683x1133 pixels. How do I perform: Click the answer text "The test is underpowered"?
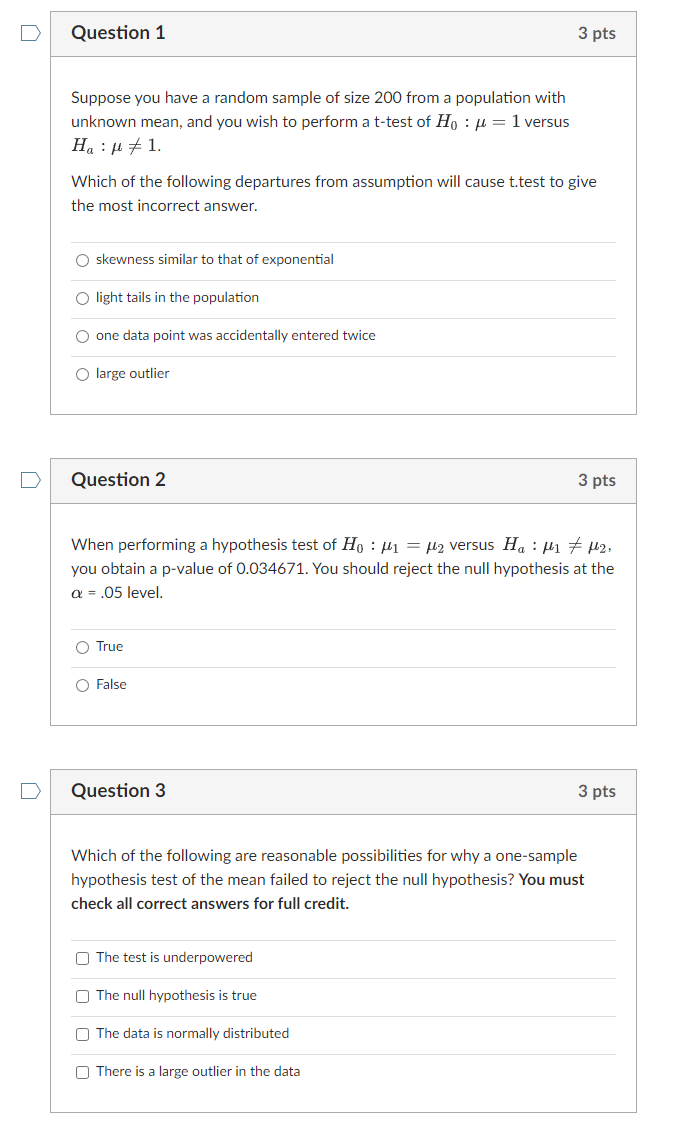[x=167, y=958]
